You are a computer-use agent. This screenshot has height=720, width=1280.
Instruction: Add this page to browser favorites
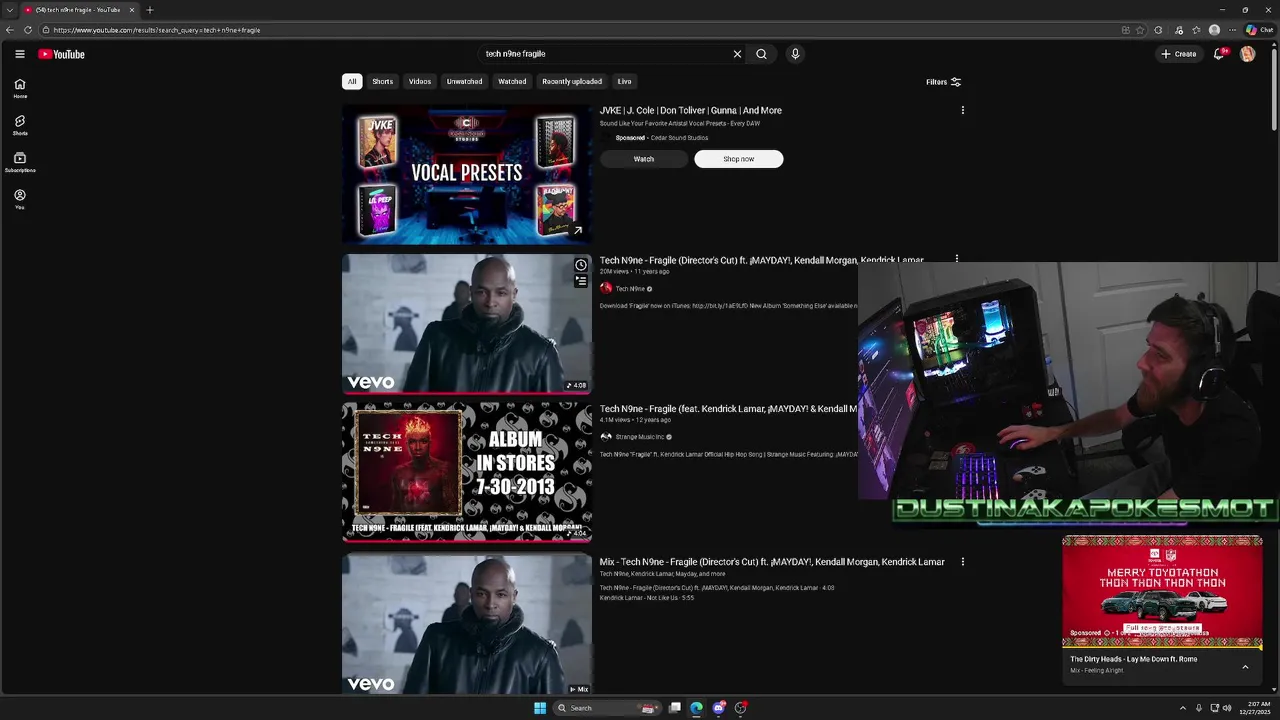[x=1140, y=30]
